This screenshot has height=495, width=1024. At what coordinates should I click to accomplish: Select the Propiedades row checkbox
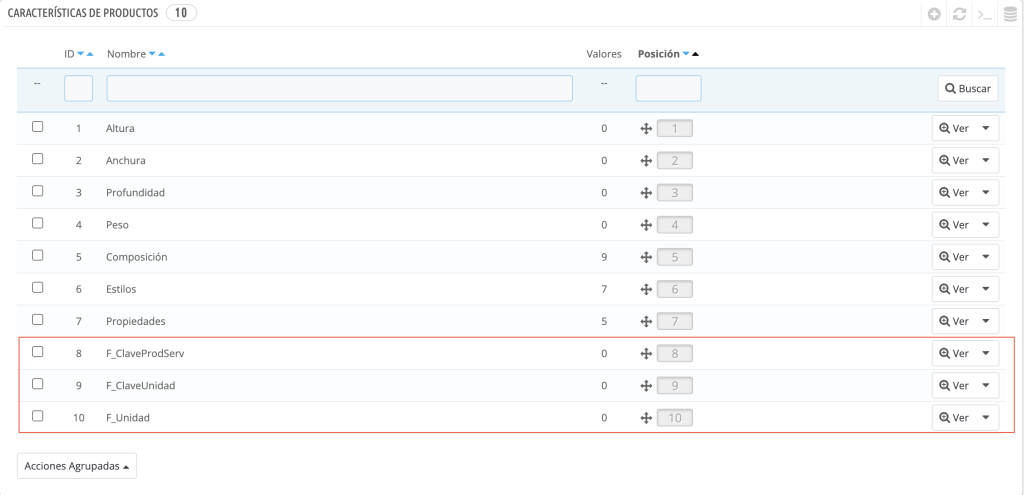click(37, 319)
